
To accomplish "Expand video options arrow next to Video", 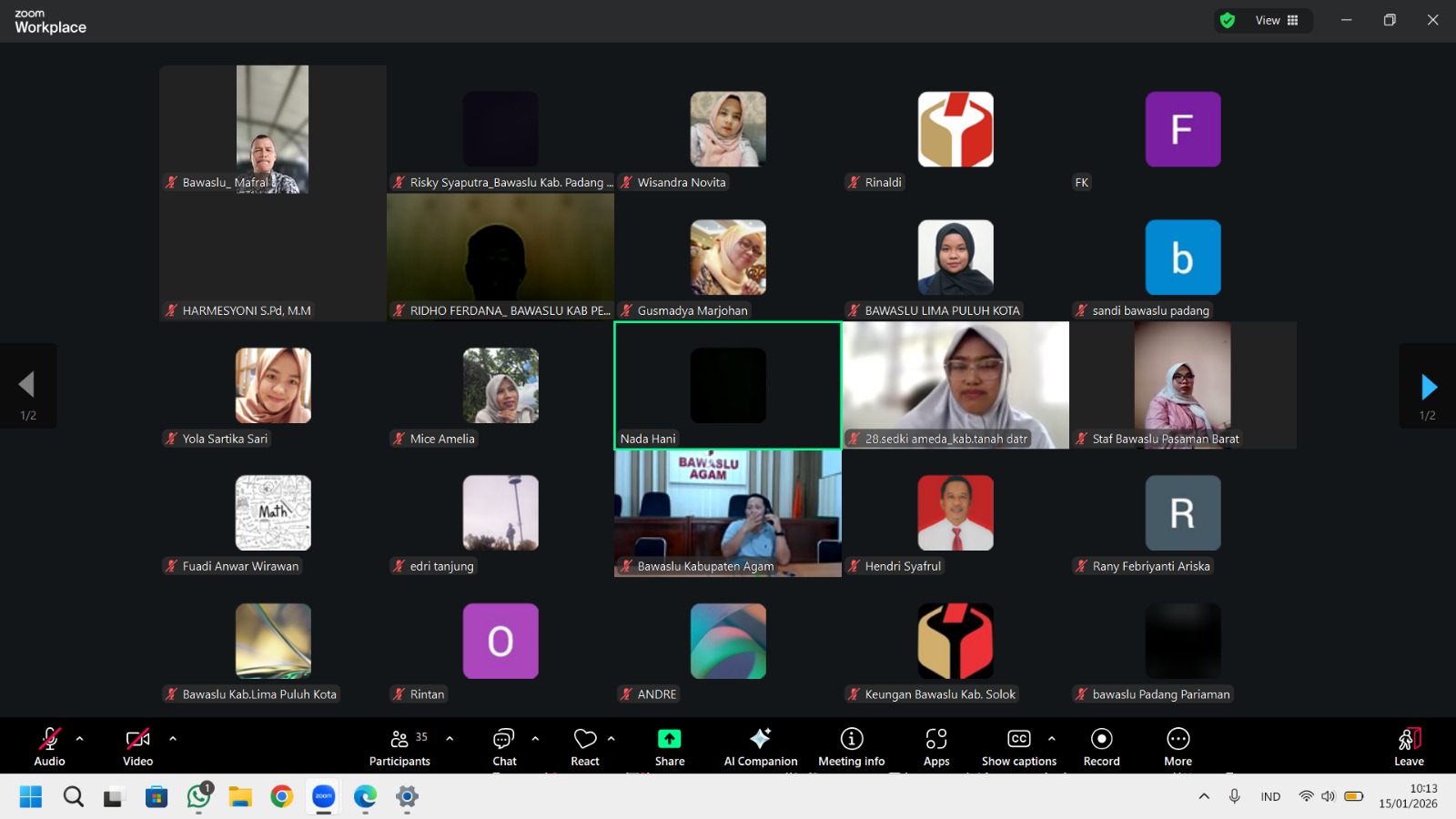I will click(x=173, y=739).
